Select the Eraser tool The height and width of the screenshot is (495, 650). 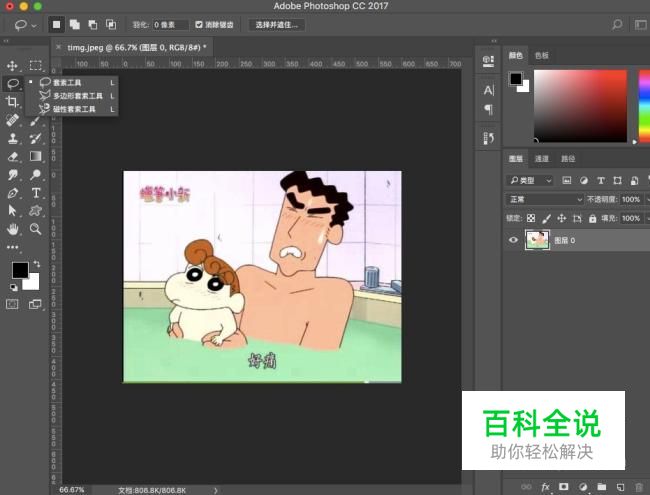[12, 156]
